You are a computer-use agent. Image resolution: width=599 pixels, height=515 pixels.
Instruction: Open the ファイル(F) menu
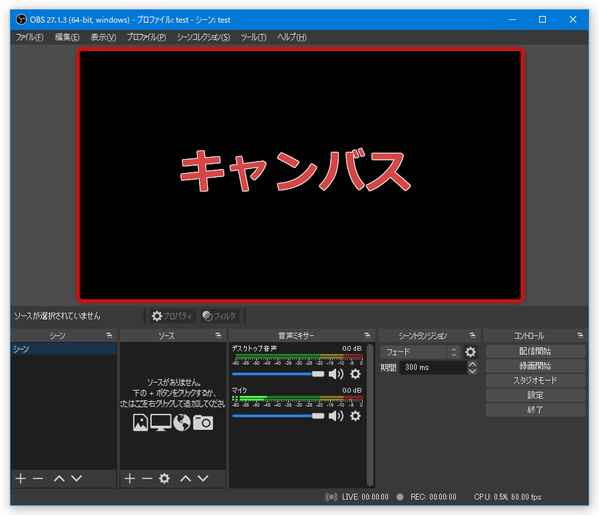(x=29, y=37)
